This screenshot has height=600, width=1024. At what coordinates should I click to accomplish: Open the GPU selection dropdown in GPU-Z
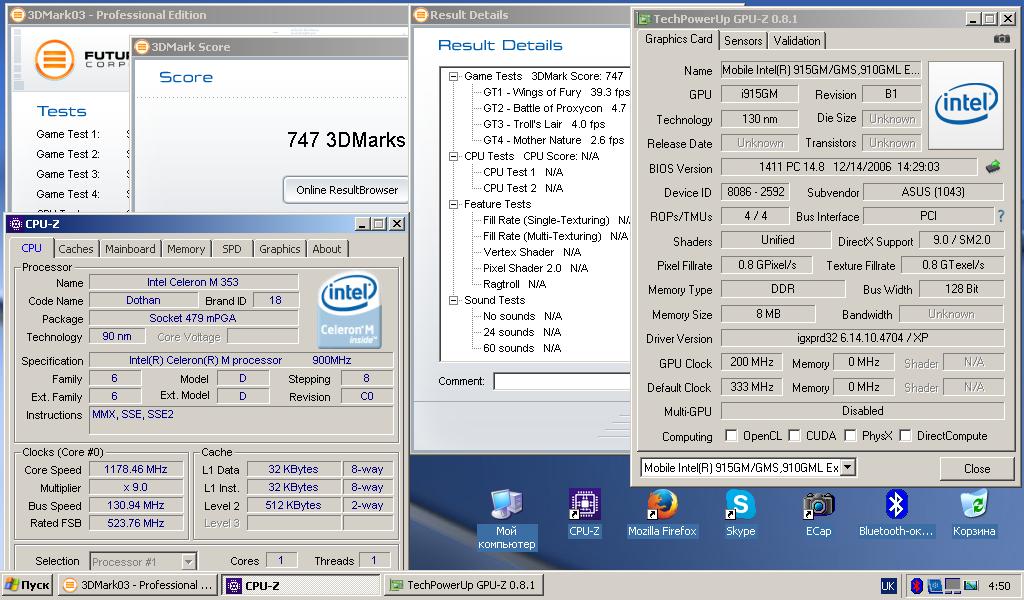[848, 467]
